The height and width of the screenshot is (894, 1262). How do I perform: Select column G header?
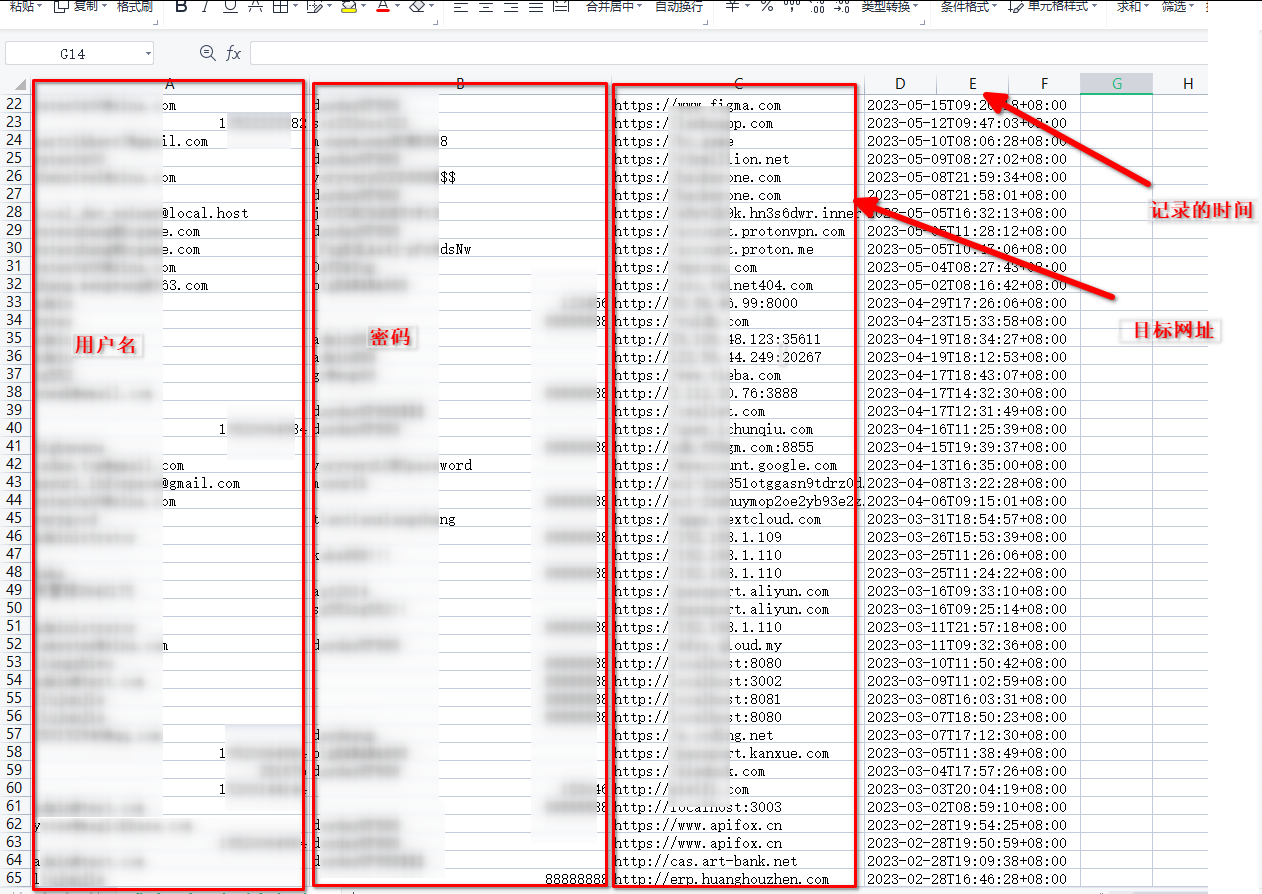pyautogui.click(x=1116, y=84)
